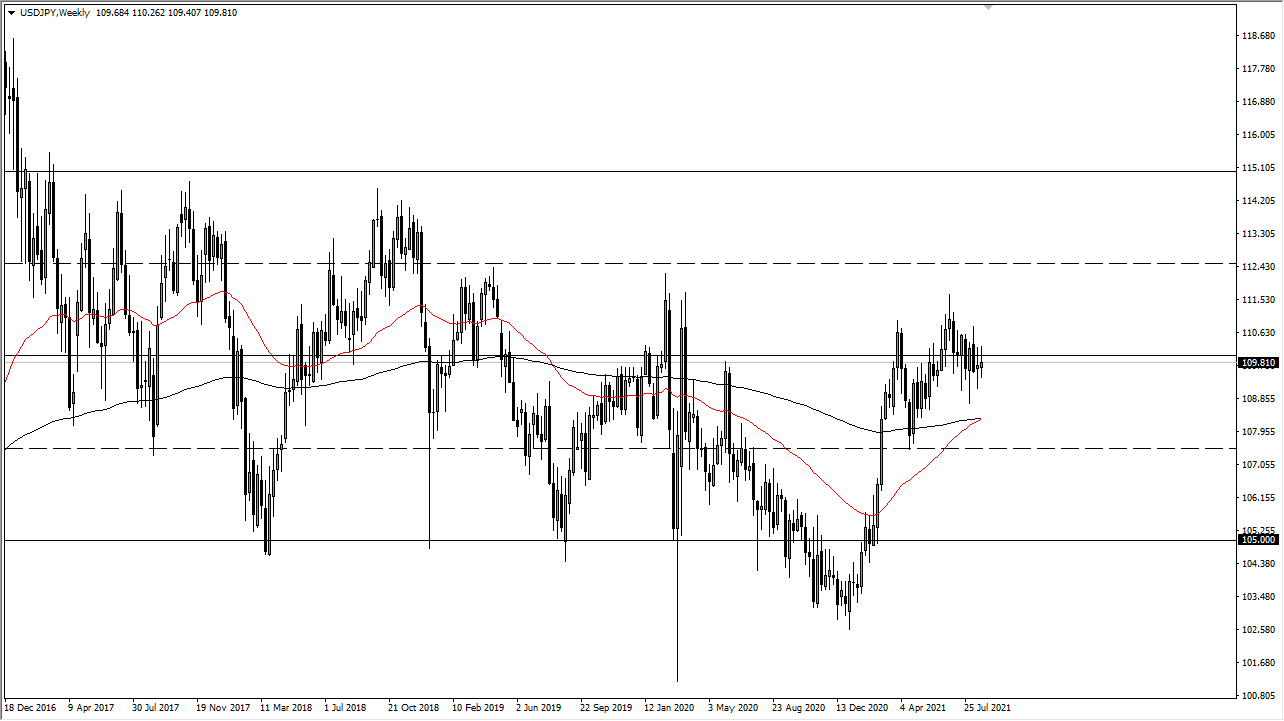This screenshot has height=721, width=1284.
Task: Select the USDJPY,Weekly chart title label
Action: click(56, 12)
